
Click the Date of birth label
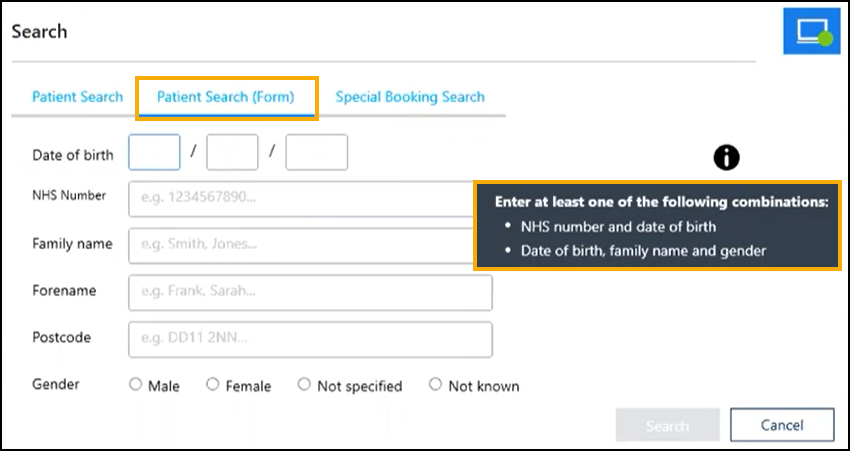tap(73, 155)
